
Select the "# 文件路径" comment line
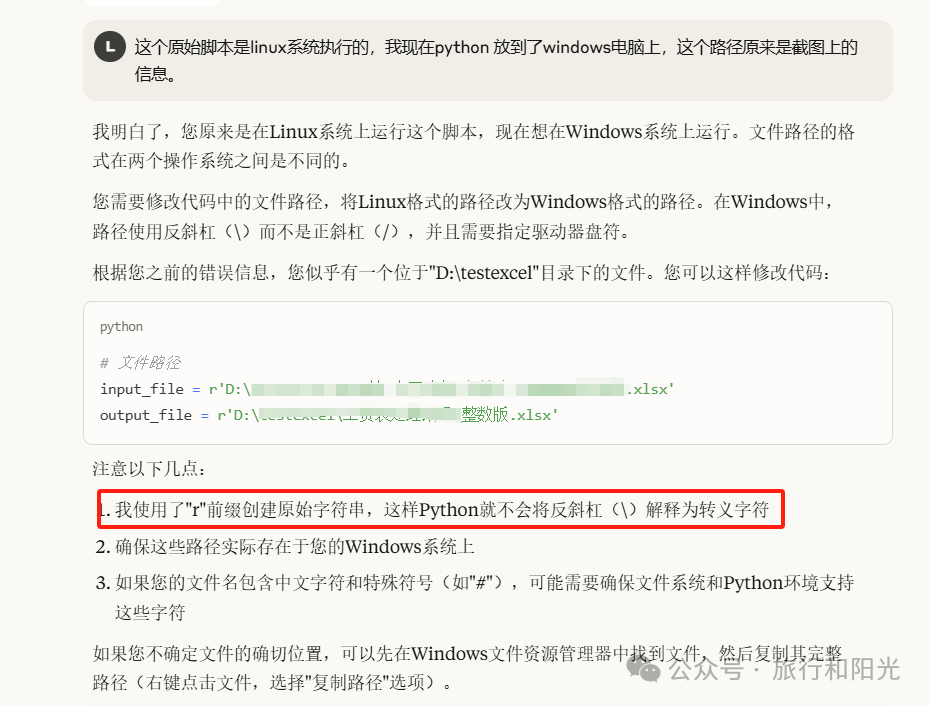[141, 362]
